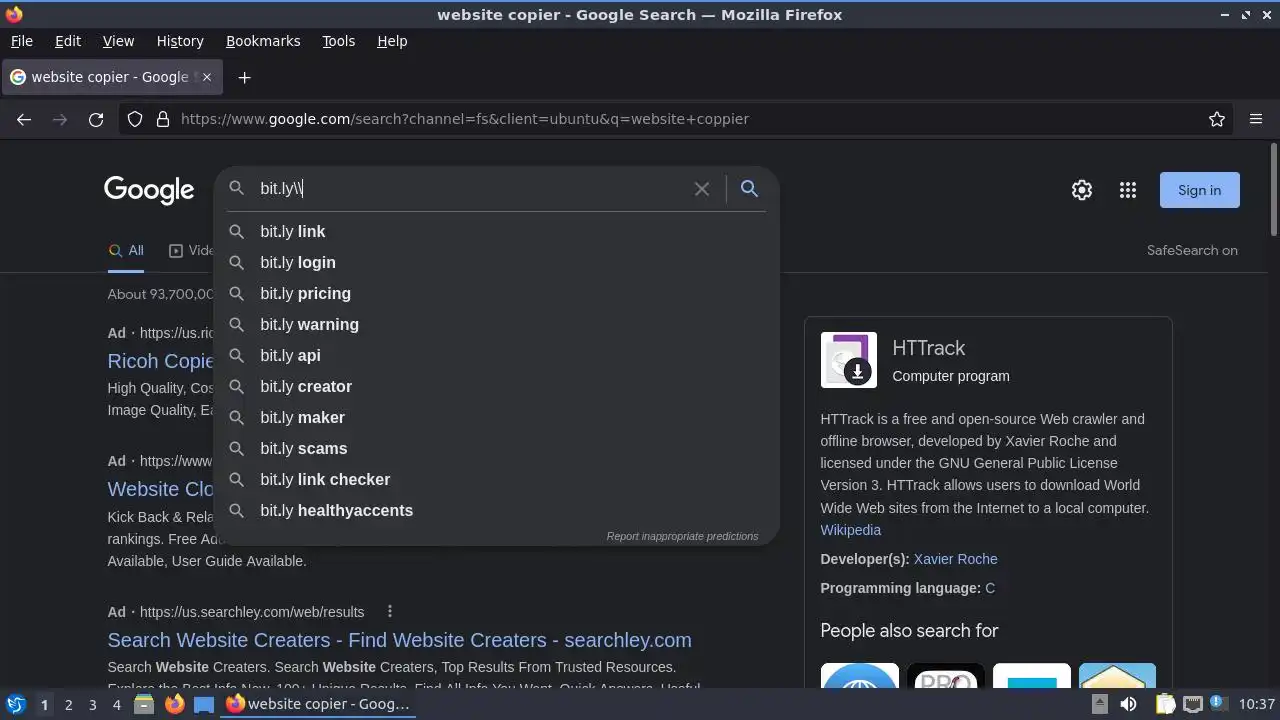Choose suggestion bit.ly link checker
This screenshot has width=1280, height=720.
pyautogui.click(x=496, y=479)
